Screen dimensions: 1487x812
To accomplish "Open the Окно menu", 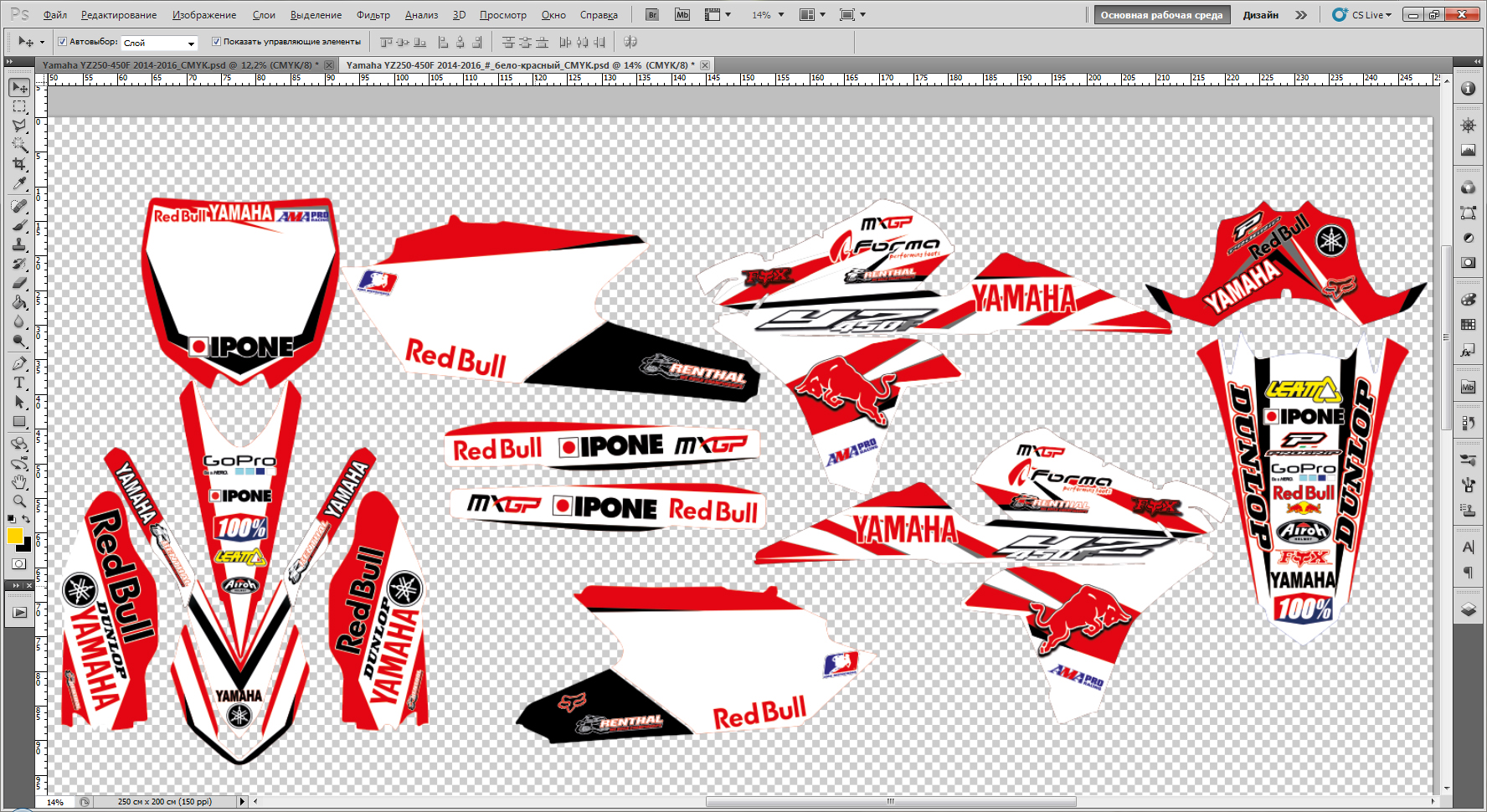I will point(553,15).
